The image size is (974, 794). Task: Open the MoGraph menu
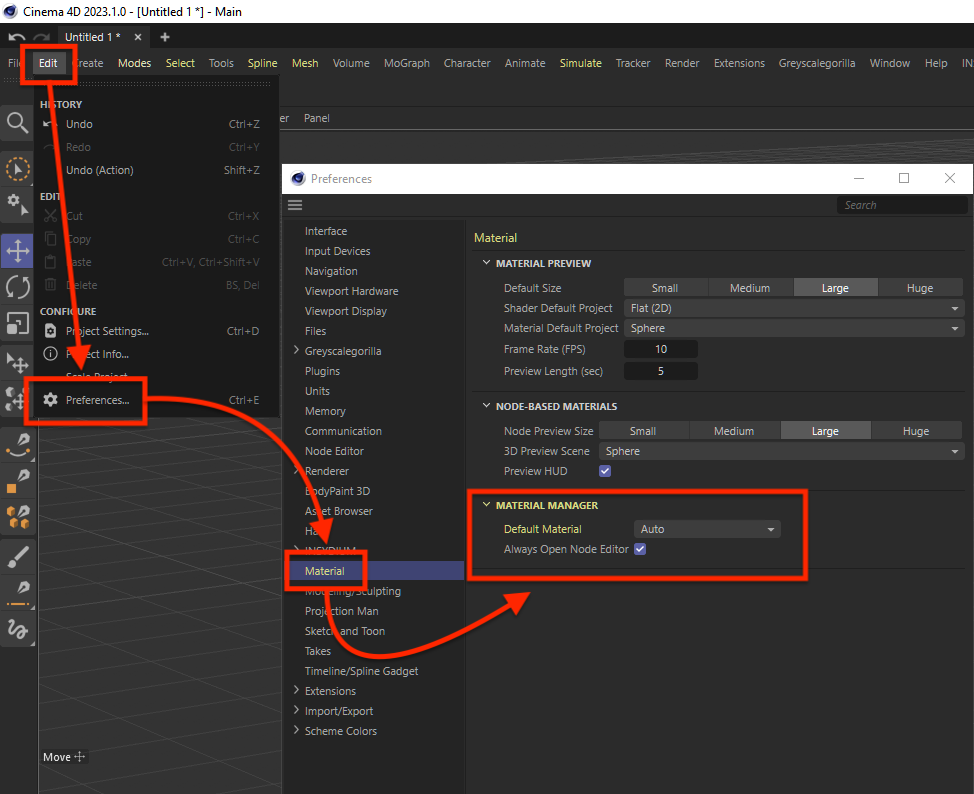coord(407,63)
